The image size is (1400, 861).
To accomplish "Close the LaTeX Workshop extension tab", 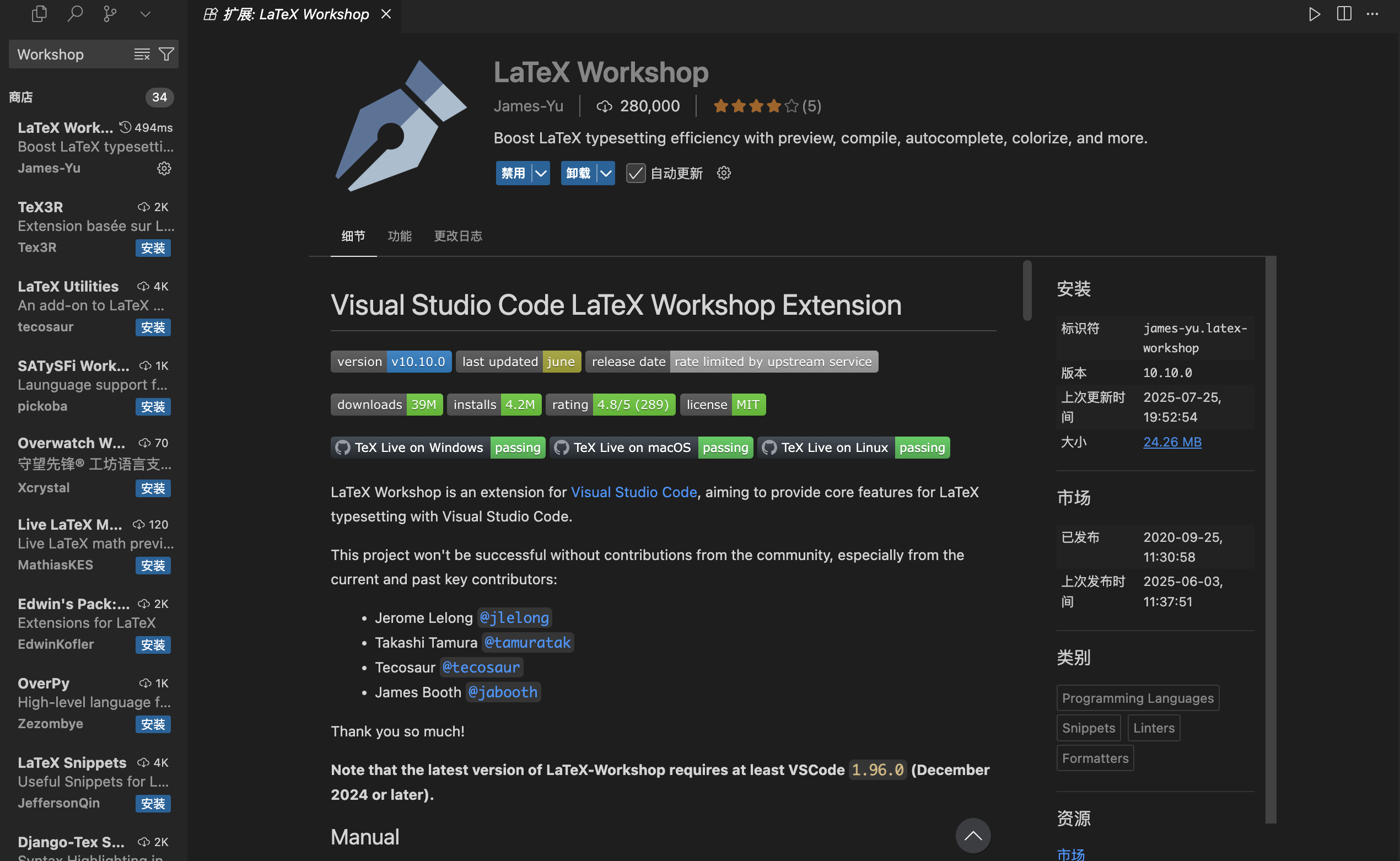I will coord(386,14).
